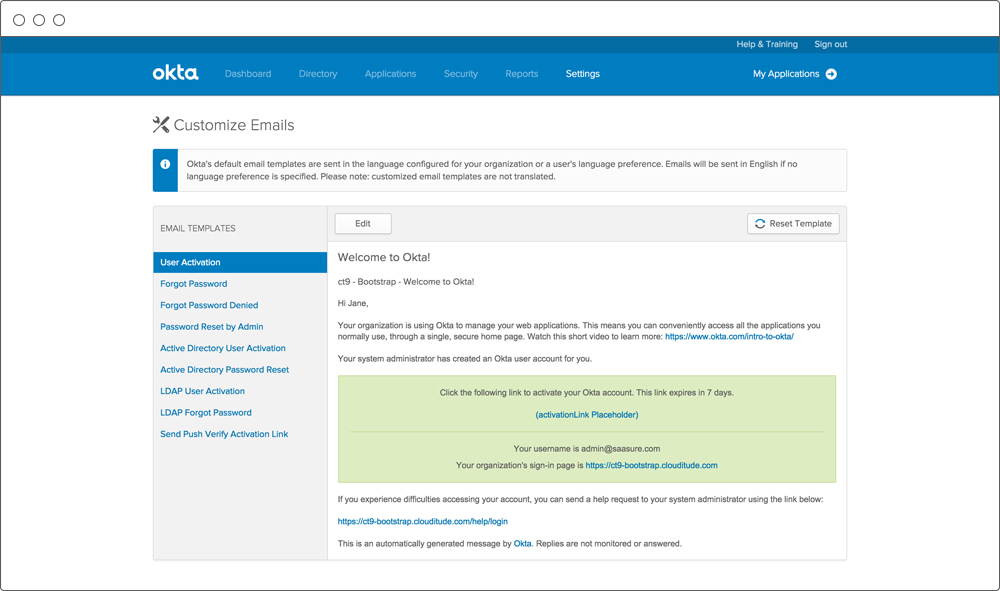The image size is (1000, 591).
Task: Open the Applications menu
Action: click(390, 74)
